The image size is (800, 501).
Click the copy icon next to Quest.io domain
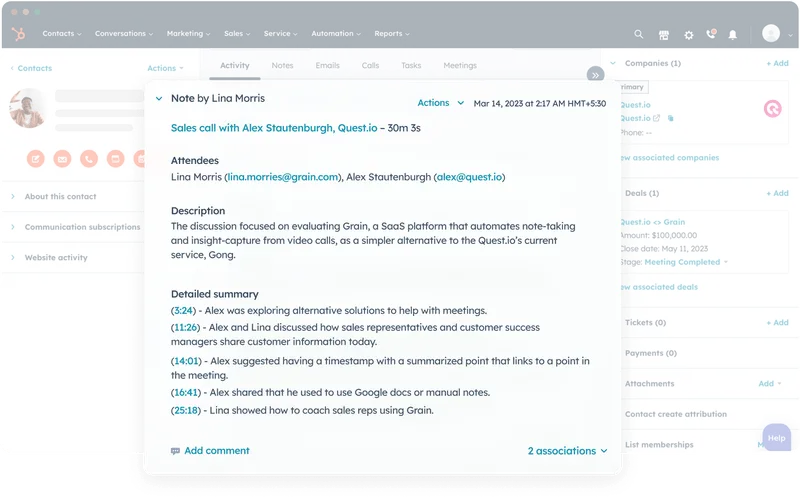670,118
